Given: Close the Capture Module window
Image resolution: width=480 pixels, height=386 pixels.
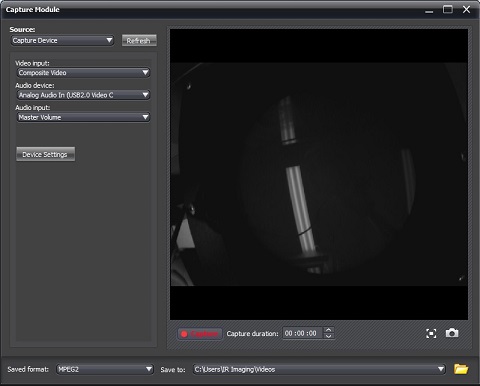Looking at the screenshot, I should tap(466, 10).
